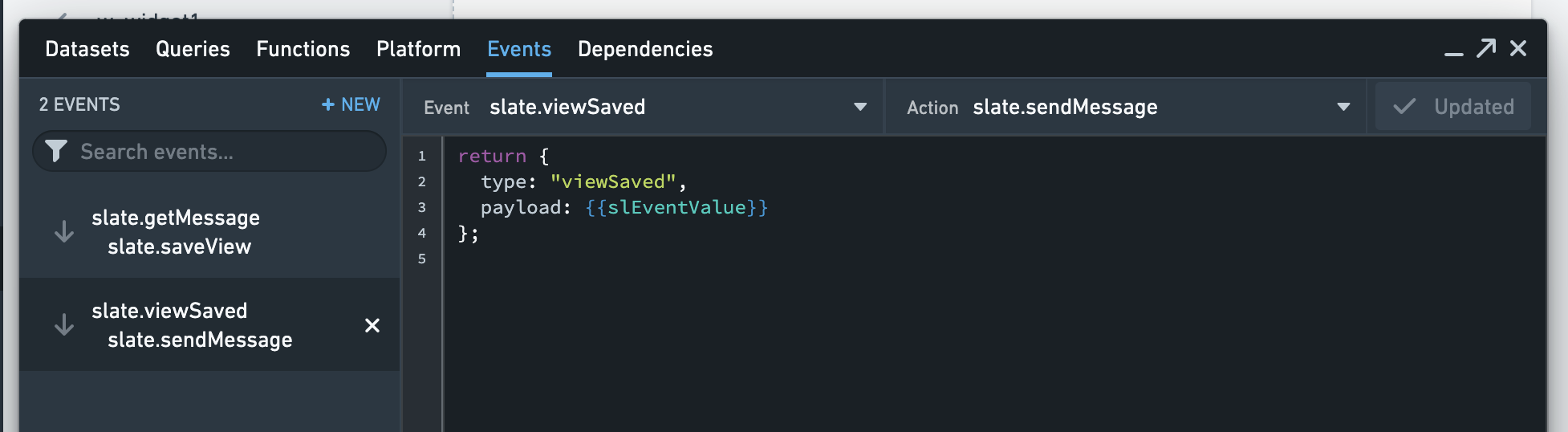Close the editor panel
Image resolution: width=1568 pixels, height=432 pixels.
(1518, 48)
